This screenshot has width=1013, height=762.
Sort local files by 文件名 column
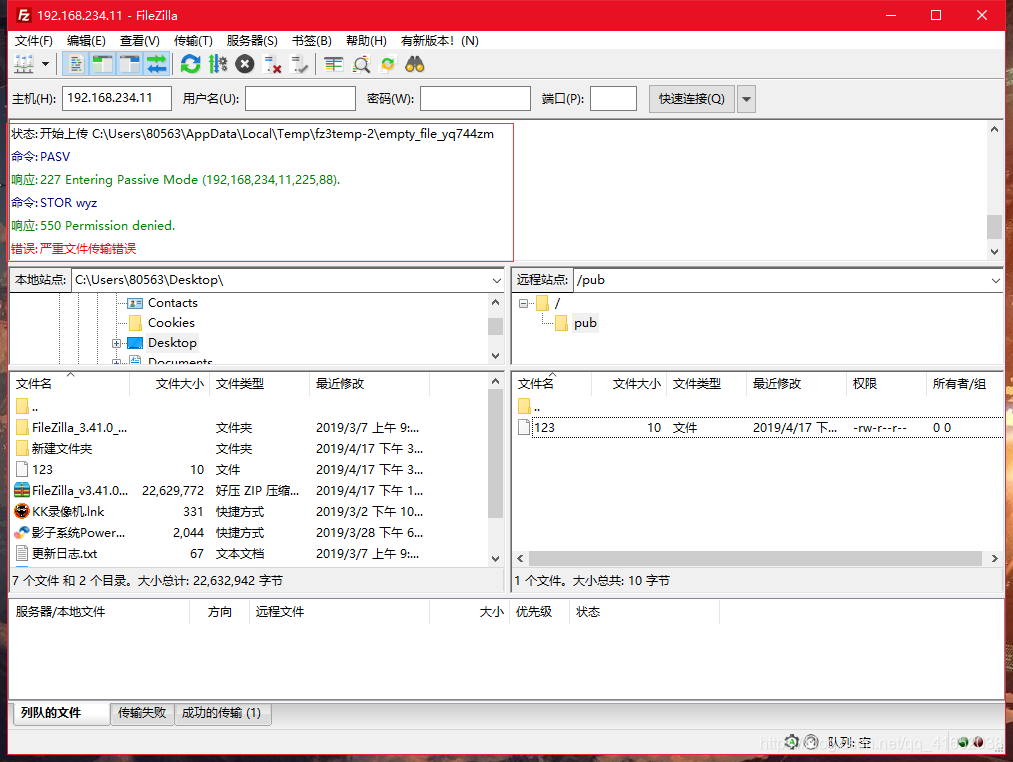point(70,383)
